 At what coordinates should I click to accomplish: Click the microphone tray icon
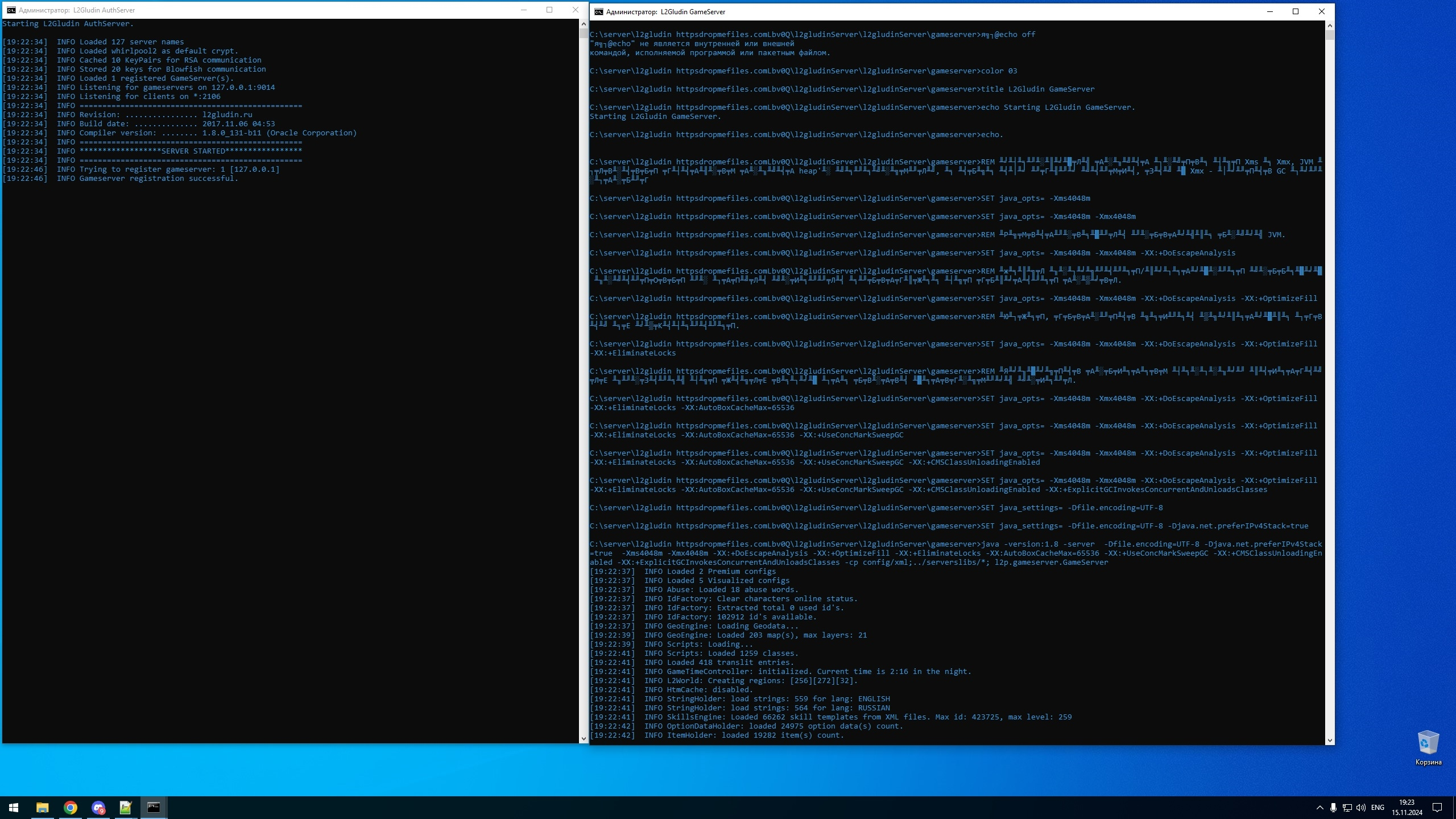pyautogui.click(x=1333, y=808)
